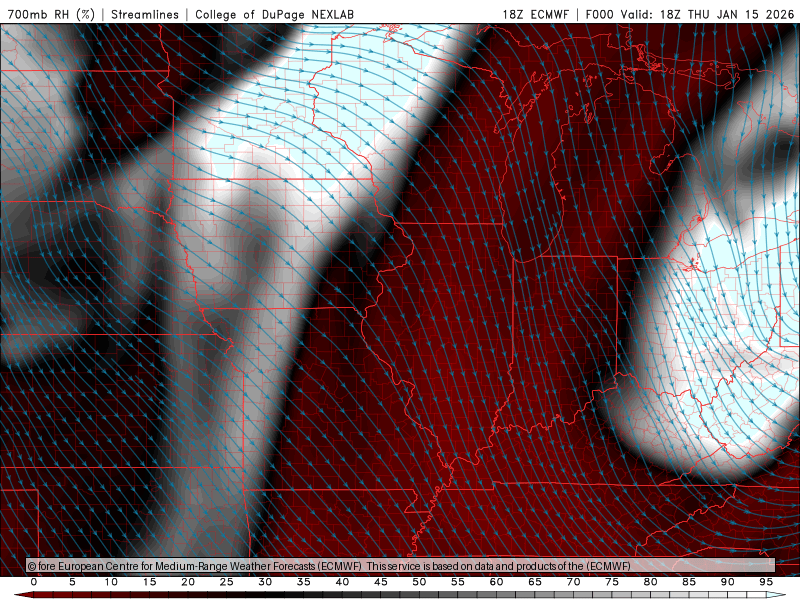Click the "70" label on the RH scale
800x600 pixels.
click(573, 582)
